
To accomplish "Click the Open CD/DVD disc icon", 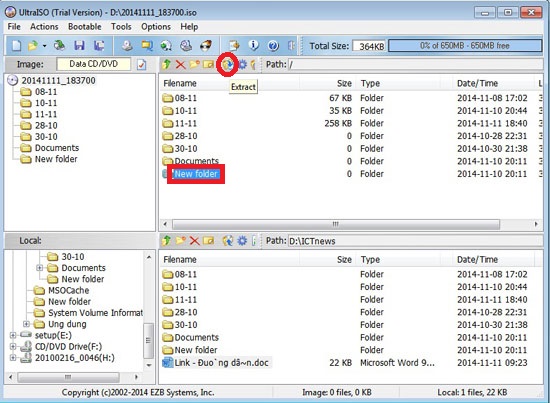I will tap(59, 46).
